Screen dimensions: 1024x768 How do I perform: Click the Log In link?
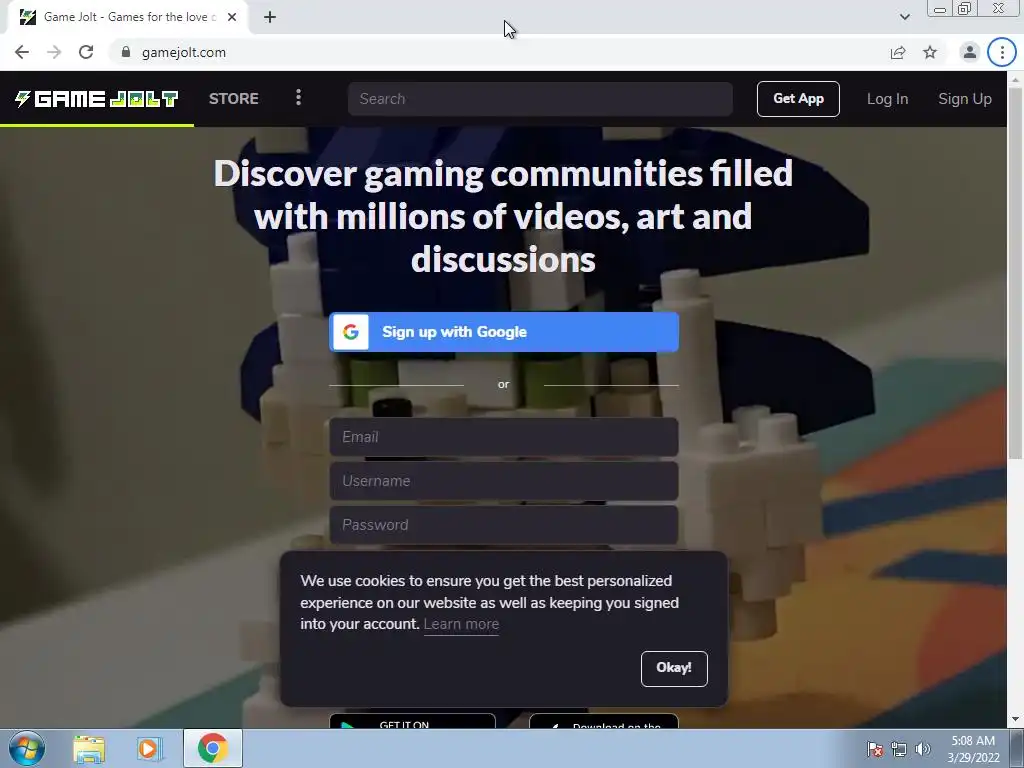pyautogui.click(x=888, y=99)
